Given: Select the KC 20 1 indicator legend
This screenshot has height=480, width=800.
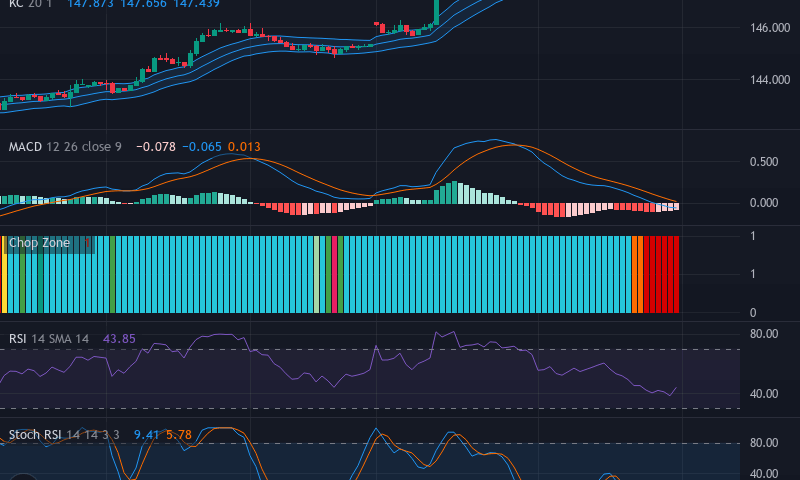Looking at the screenshot, I should click(30, 4).
